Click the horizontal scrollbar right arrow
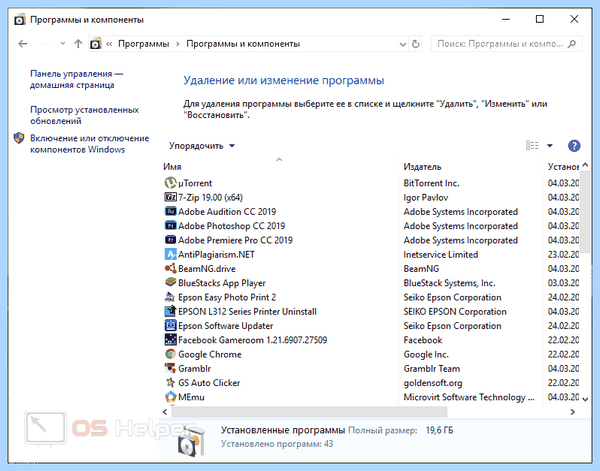 (x=572, y=412)
